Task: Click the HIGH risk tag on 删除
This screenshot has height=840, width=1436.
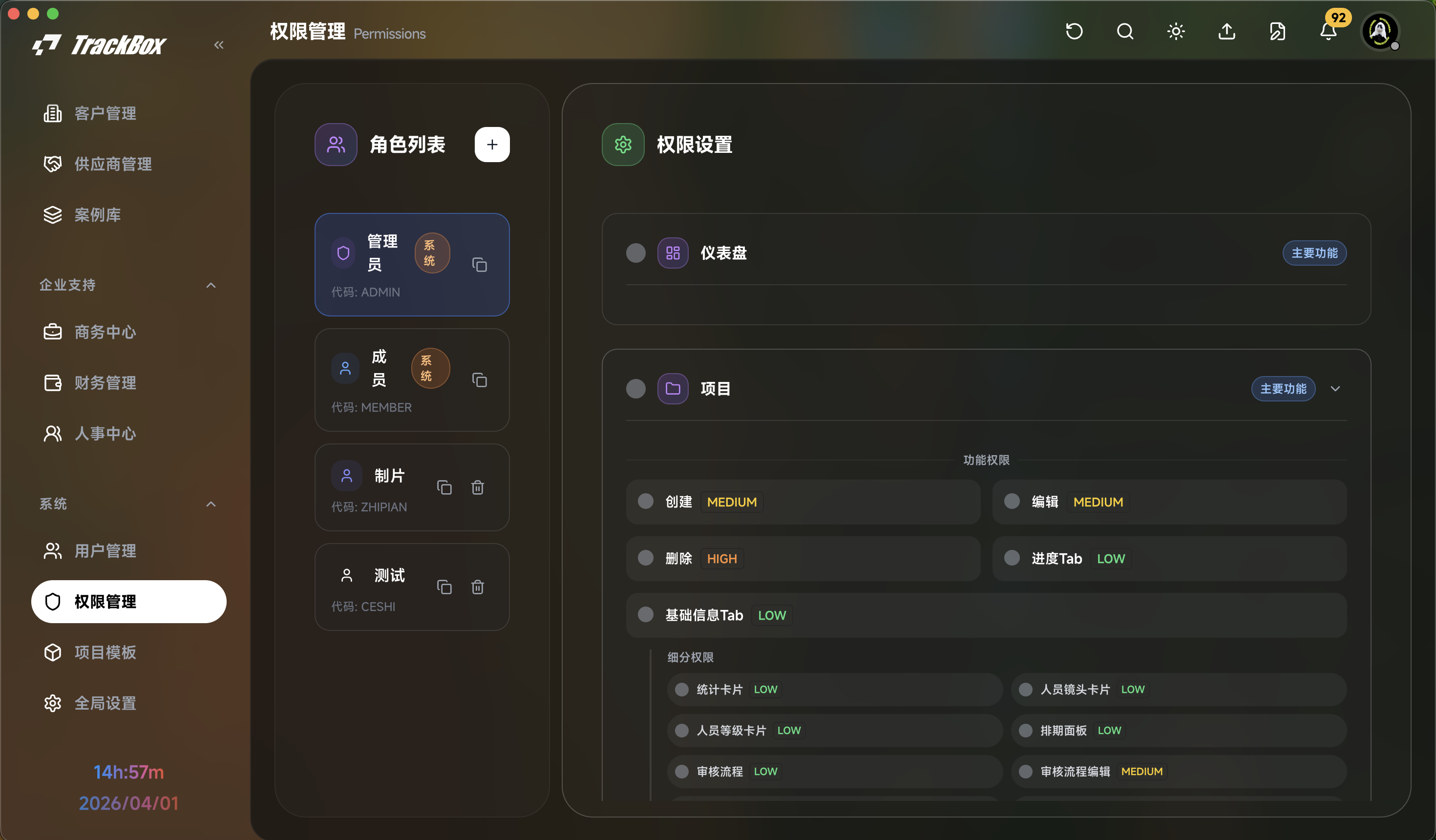Action: (721, 559)
